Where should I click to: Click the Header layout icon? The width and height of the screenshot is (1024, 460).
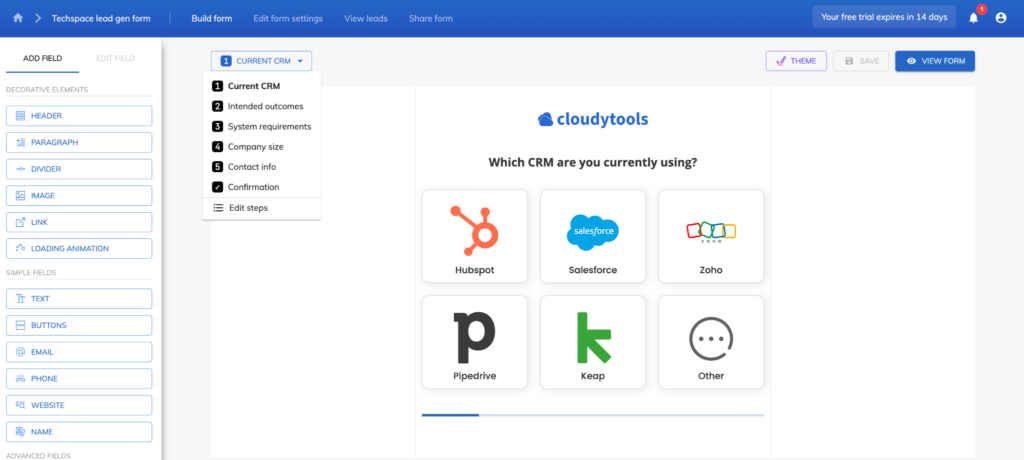(x=20, y=116)
